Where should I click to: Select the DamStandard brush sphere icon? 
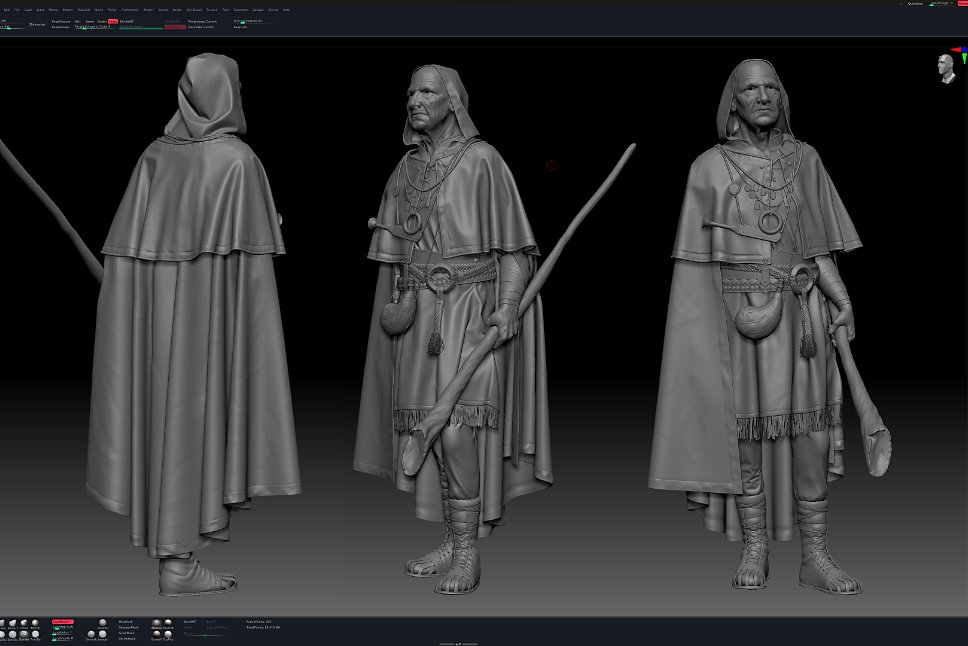click(12, 634)
